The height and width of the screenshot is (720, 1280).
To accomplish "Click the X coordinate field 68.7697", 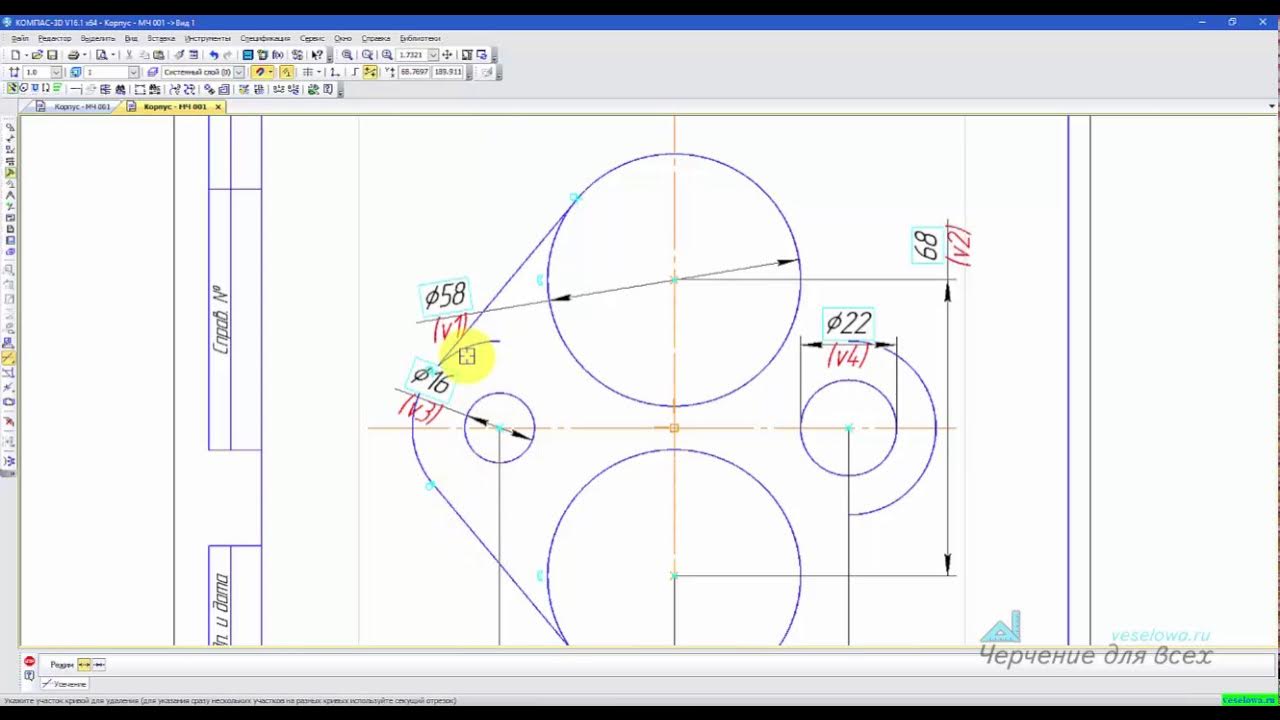I will (414, 72).
